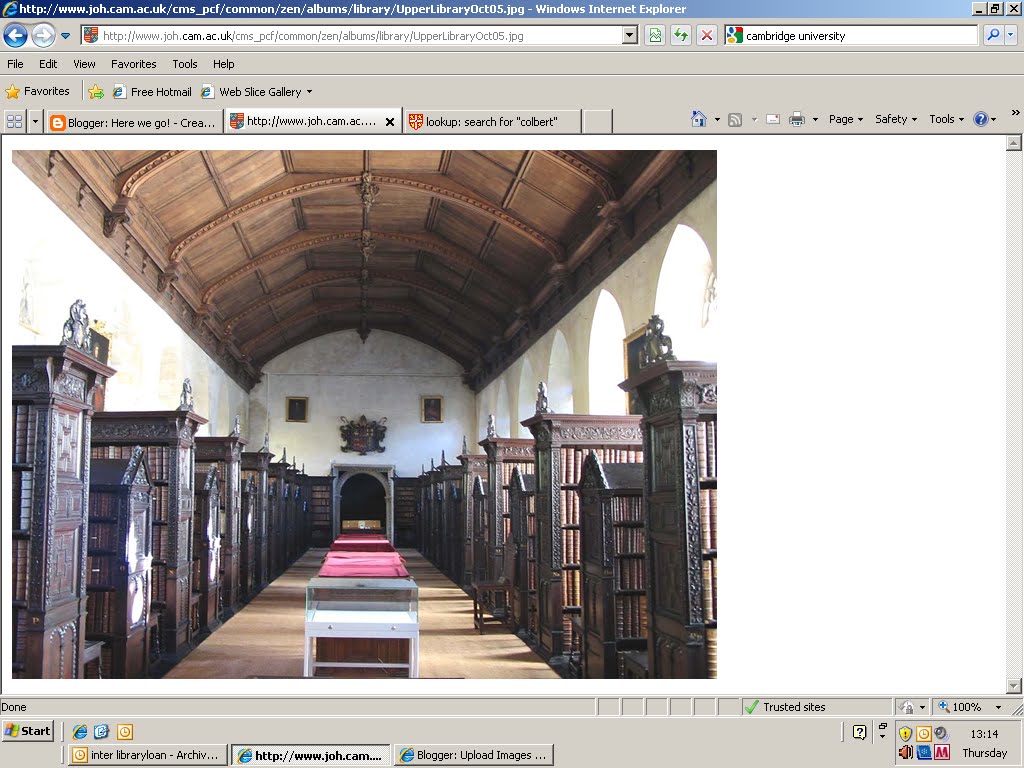Expand the Home button dropdown arrow
The width and height of the screenshot is (1024, 768).
717,120
